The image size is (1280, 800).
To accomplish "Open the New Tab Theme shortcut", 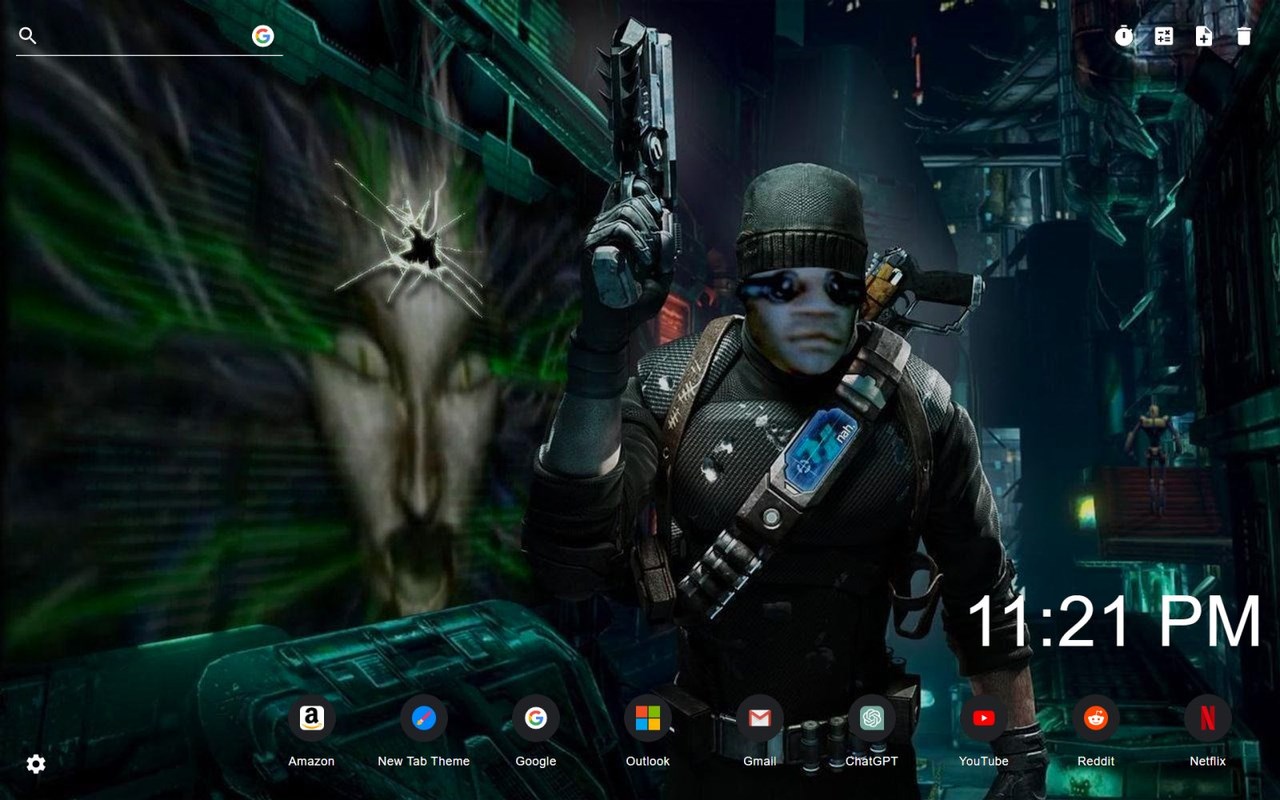I will click(x=424, y=718).
